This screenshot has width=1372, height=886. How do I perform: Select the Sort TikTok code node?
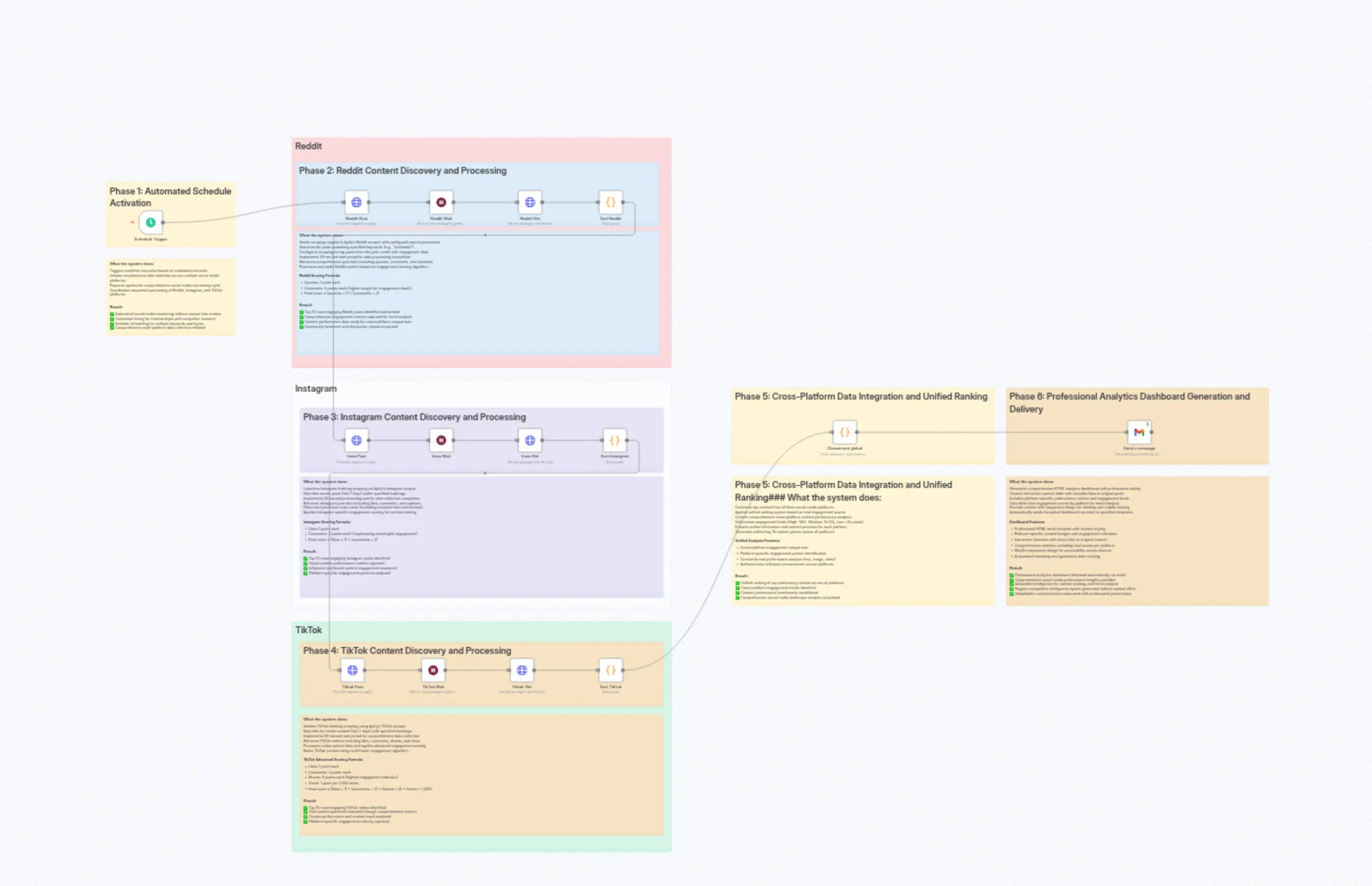[610, 669]
